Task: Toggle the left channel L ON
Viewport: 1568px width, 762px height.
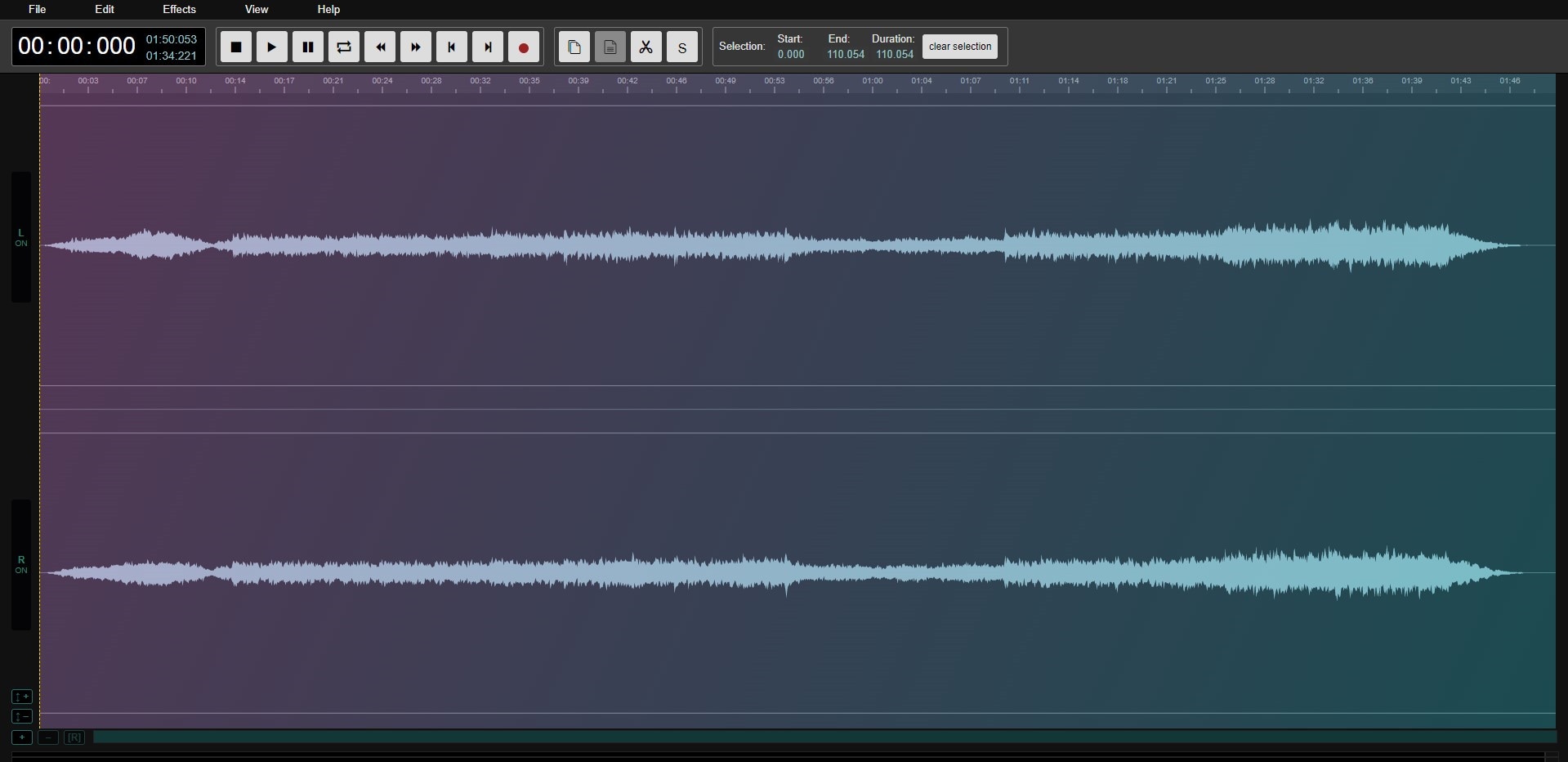Action: 21,238
